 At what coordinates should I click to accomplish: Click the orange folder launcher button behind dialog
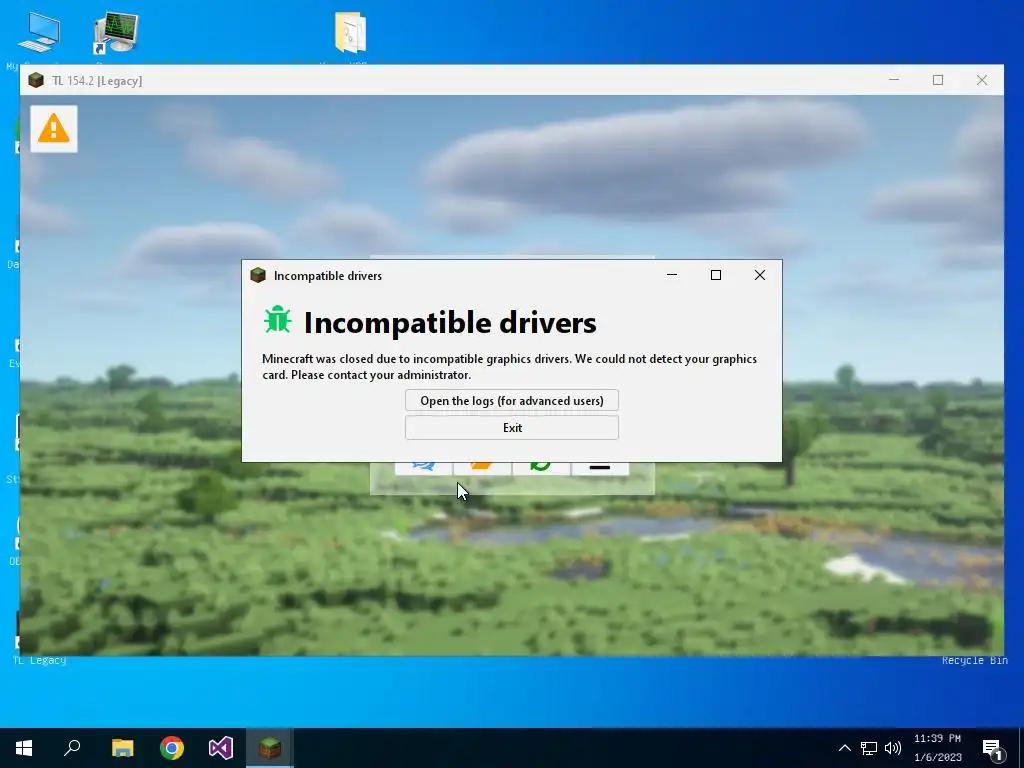coord(482,468)
